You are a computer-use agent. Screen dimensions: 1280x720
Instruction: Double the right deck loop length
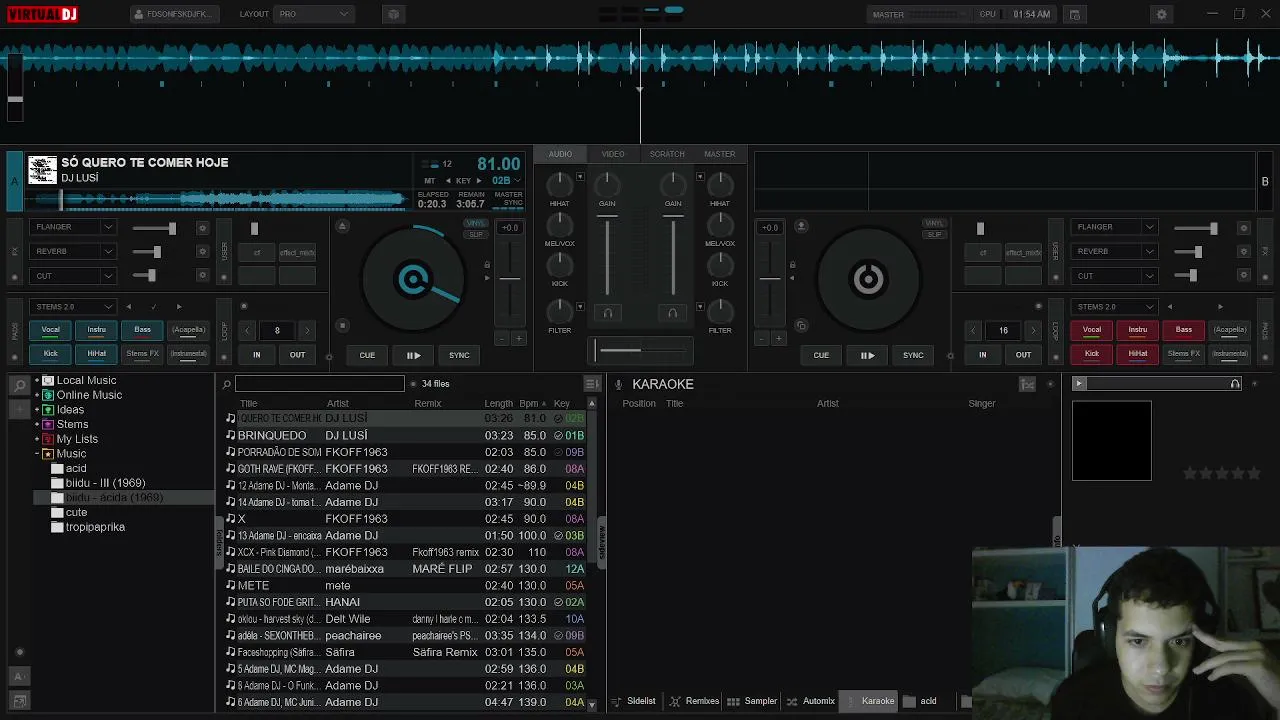[1033, 330]
